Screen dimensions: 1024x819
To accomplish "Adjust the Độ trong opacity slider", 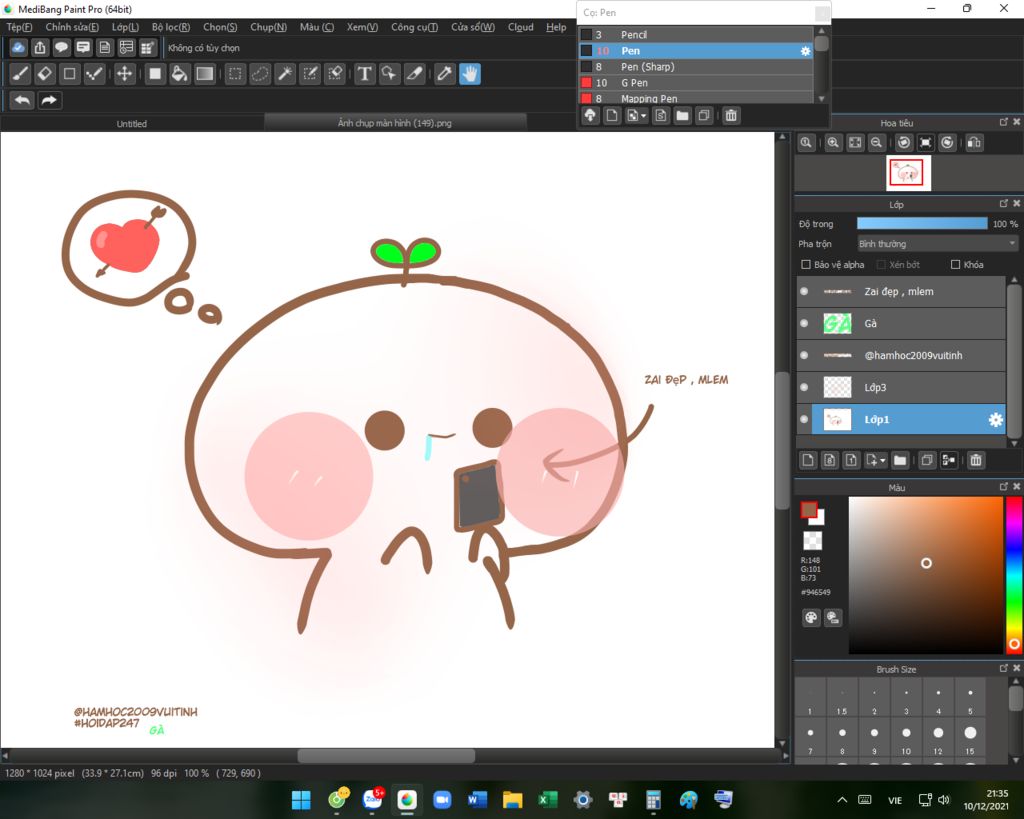I will pos(922,223).
